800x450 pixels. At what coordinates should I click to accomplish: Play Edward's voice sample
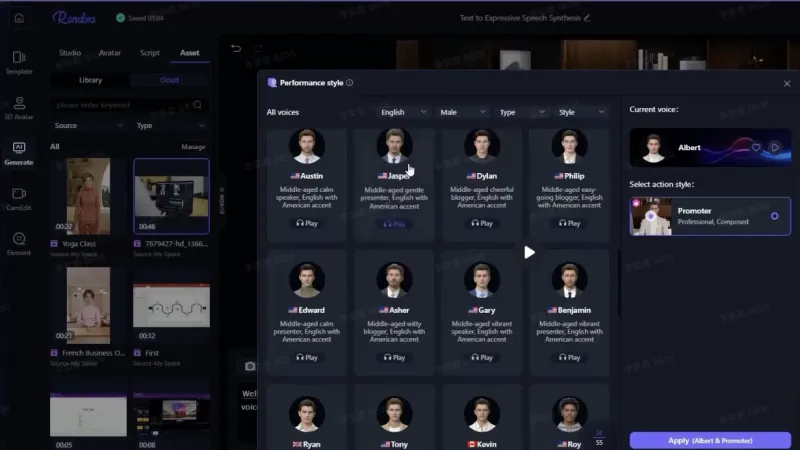click(x=307, y=358)
